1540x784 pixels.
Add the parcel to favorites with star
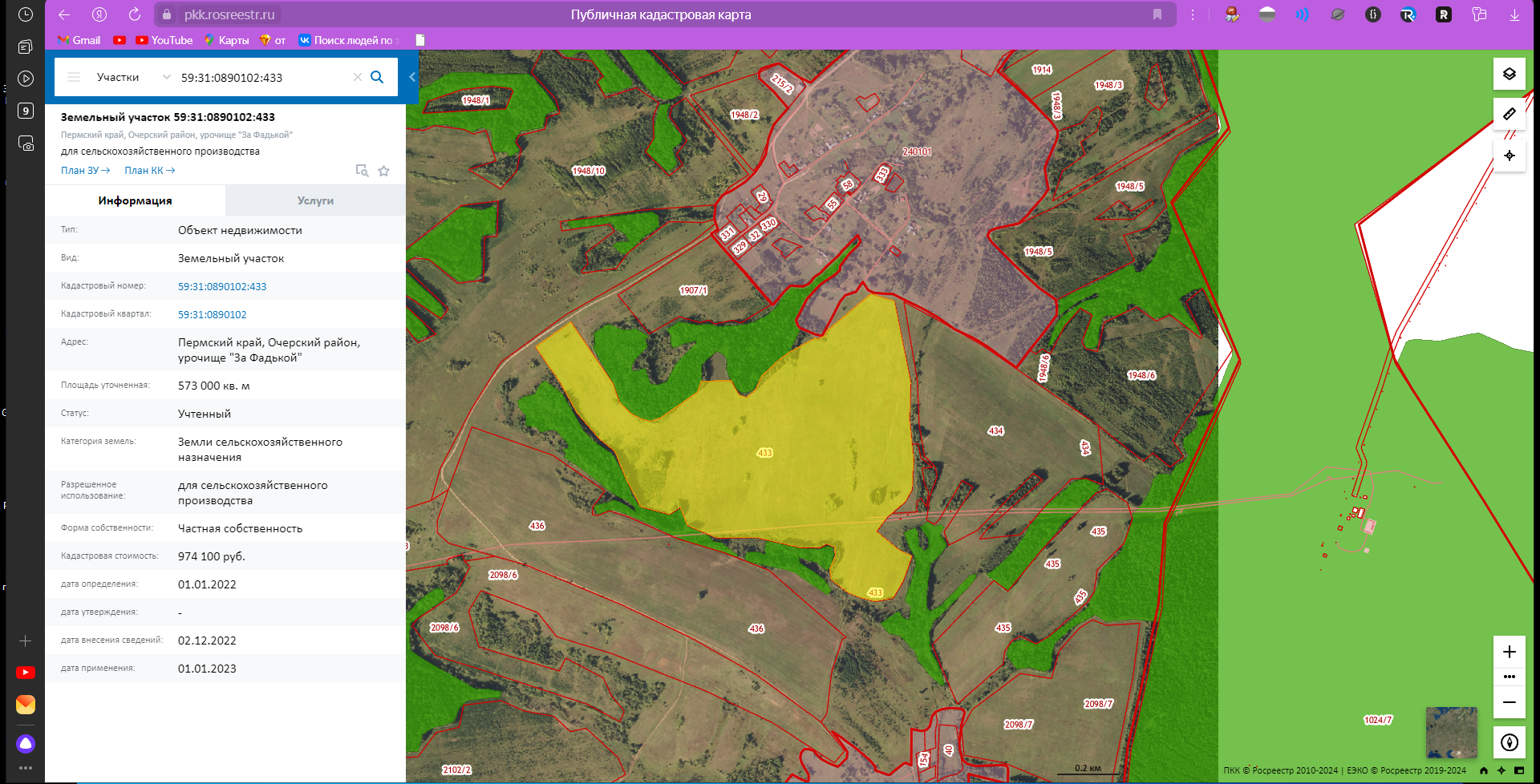(x=384, y=171)
